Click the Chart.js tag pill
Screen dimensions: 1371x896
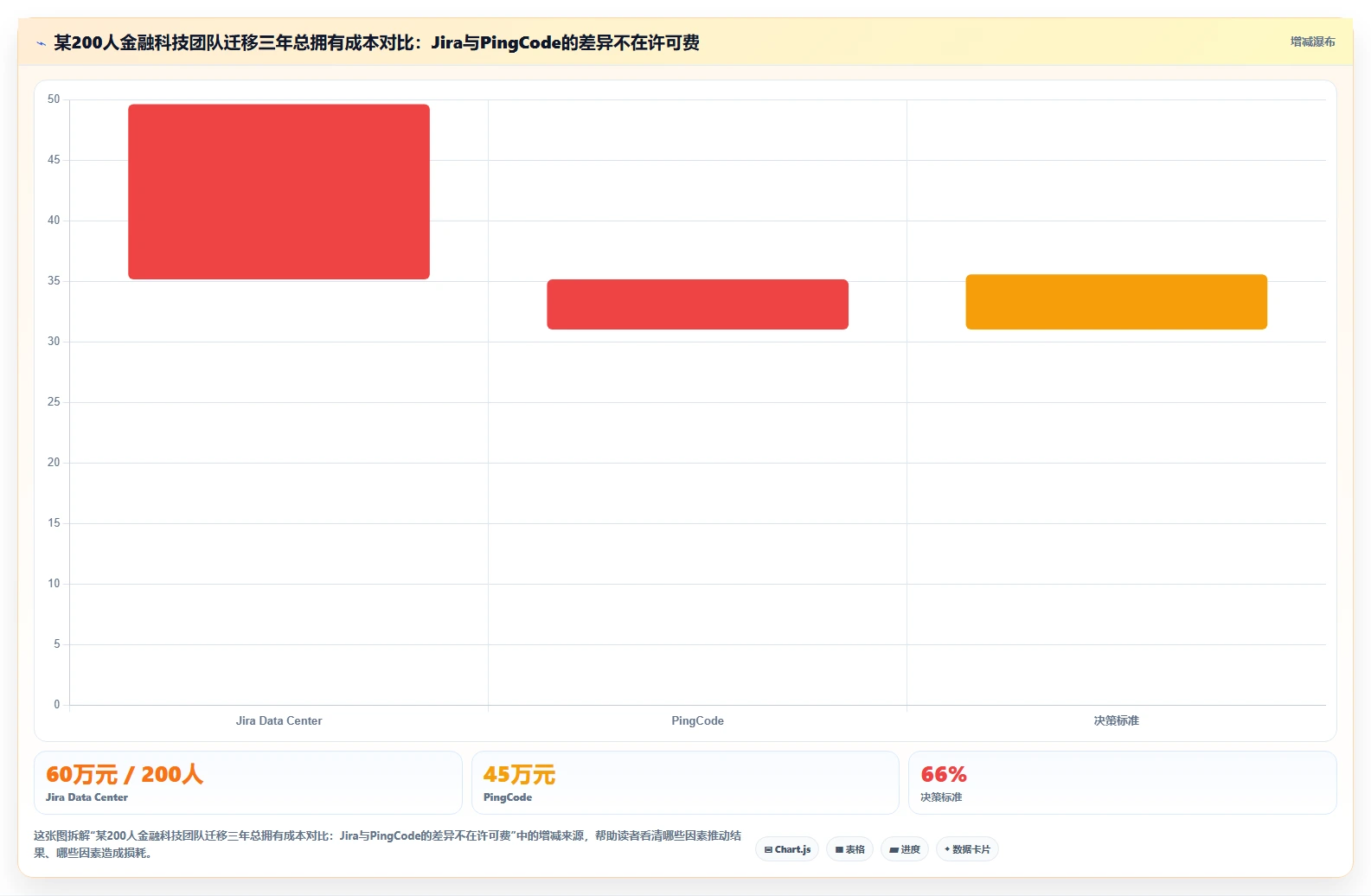(x=787, y=849)
